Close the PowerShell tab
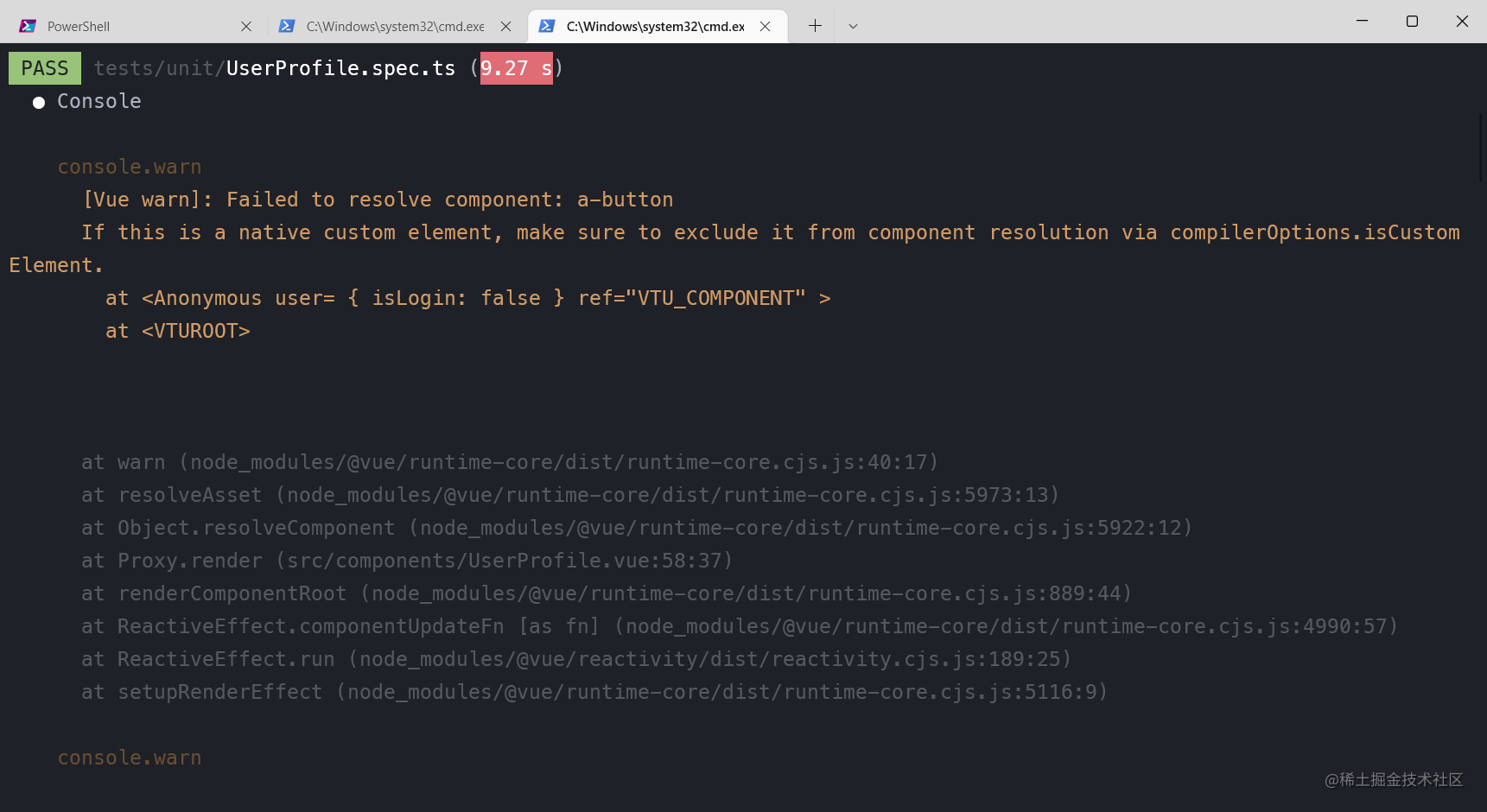This screenshot has height=812, width=1487. click(246, 26)
